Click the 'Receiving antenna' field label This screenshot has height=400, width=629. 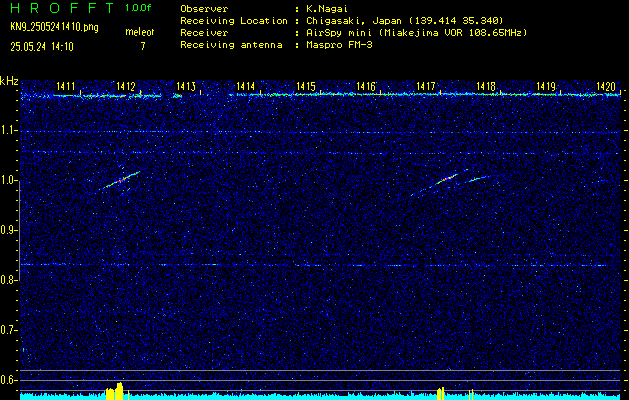coord(231,45)
